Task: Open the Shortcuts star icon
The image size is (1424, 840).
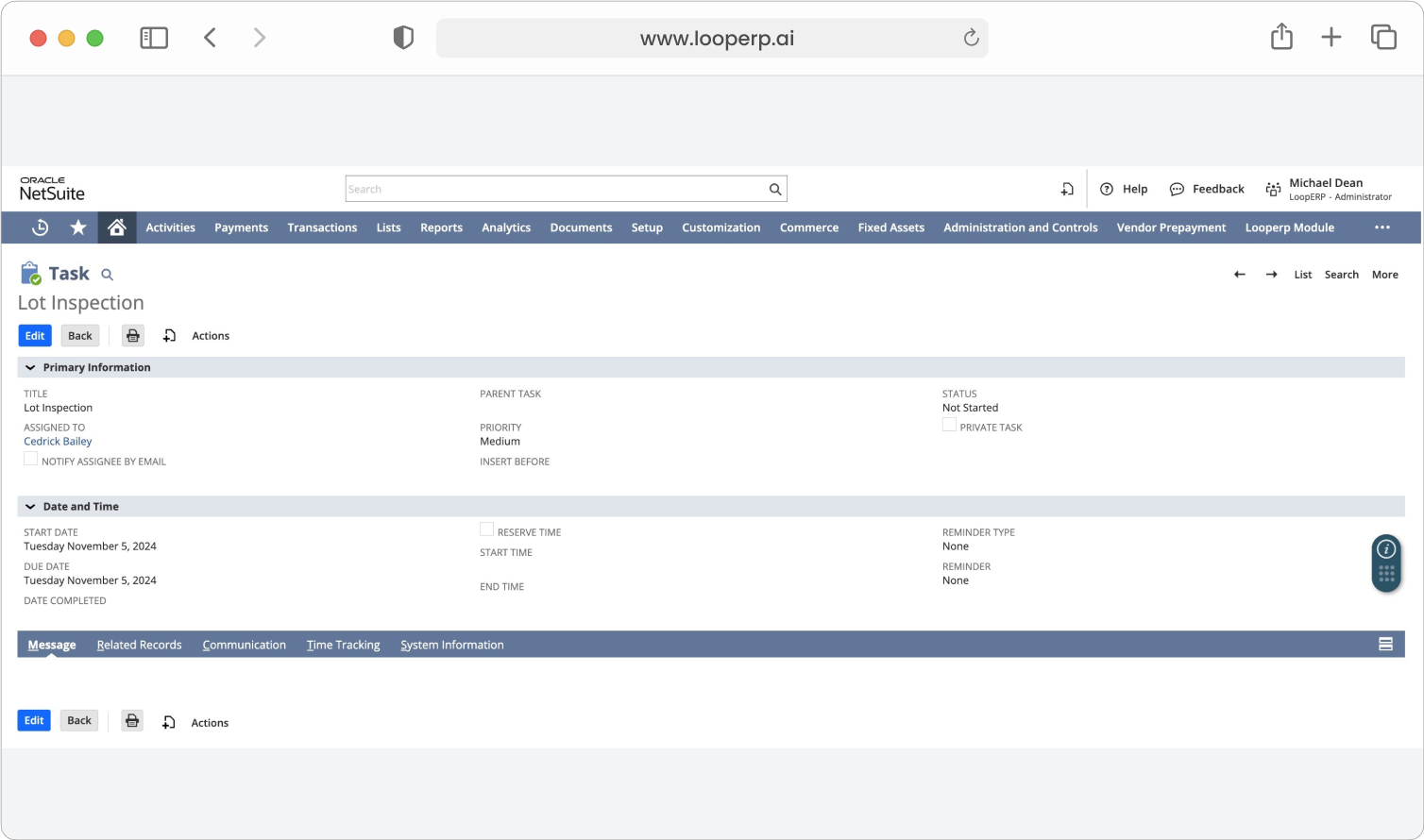Action: tap(78, 227)
